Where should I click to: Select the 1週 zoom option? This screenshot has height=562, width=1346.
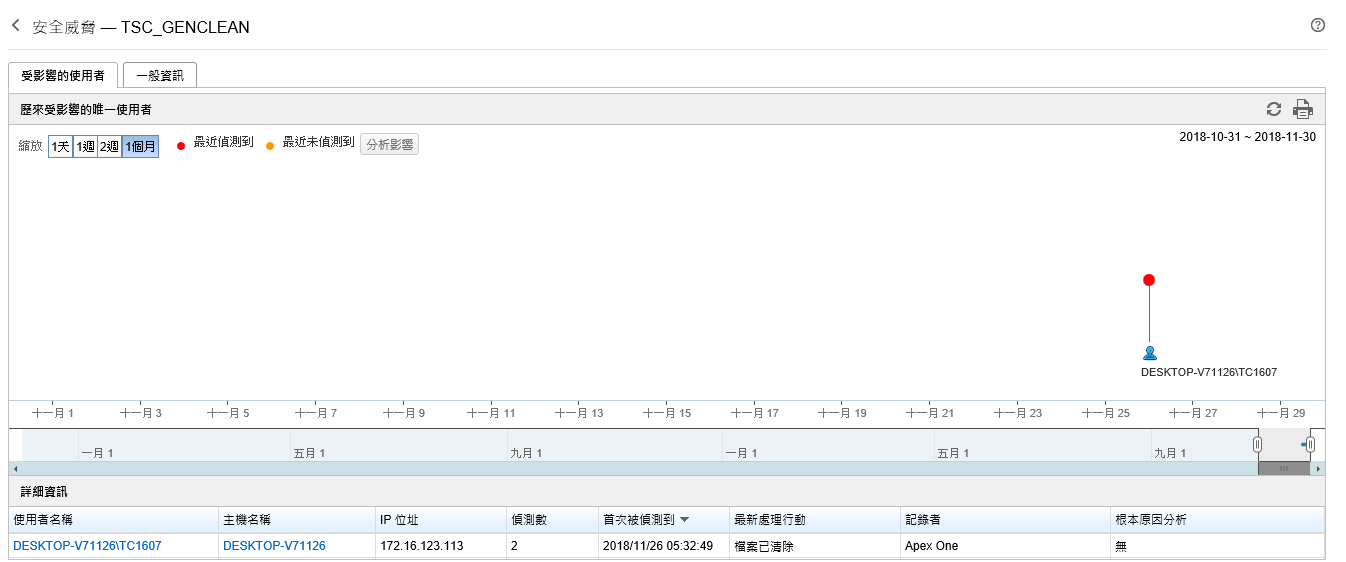pos(85,147)
